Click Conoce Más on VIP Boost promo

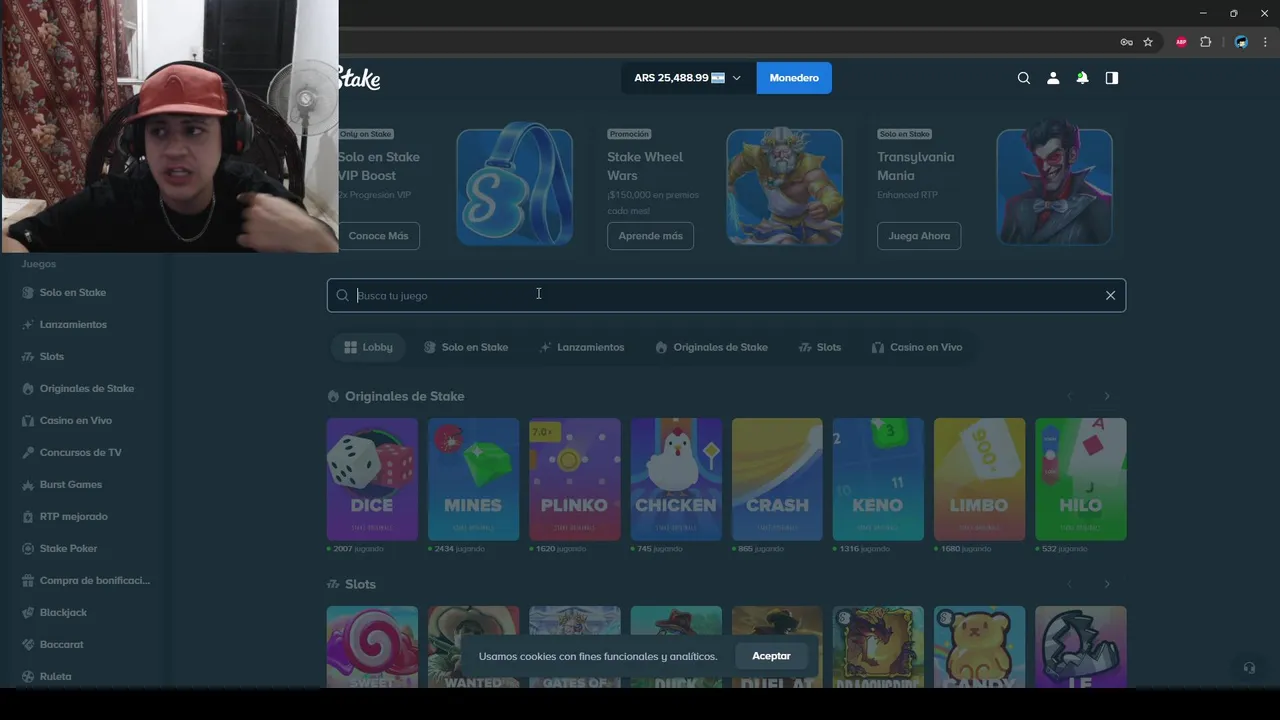[378, 236]
